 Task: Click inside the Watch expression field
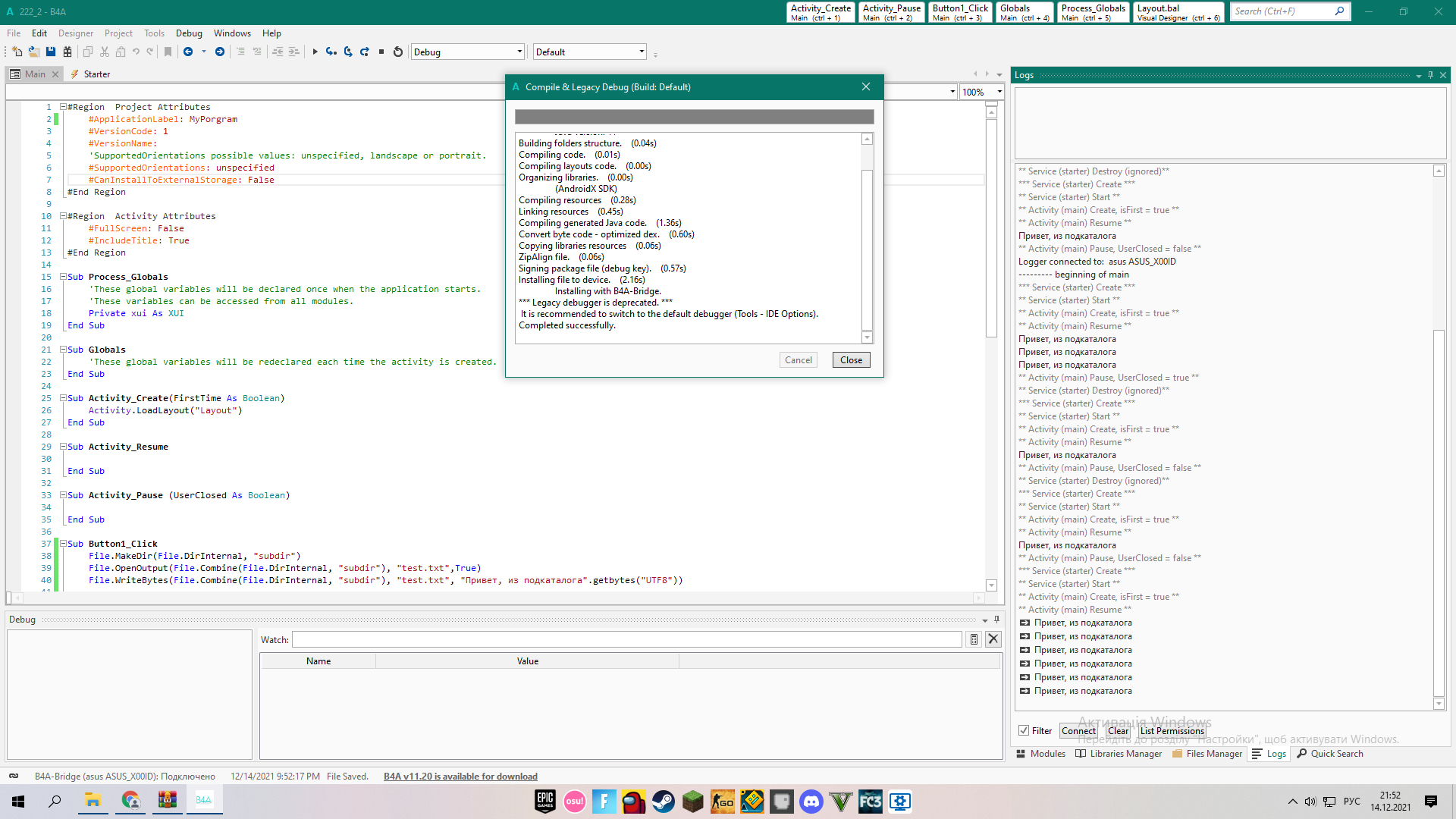tap(628, 639)
